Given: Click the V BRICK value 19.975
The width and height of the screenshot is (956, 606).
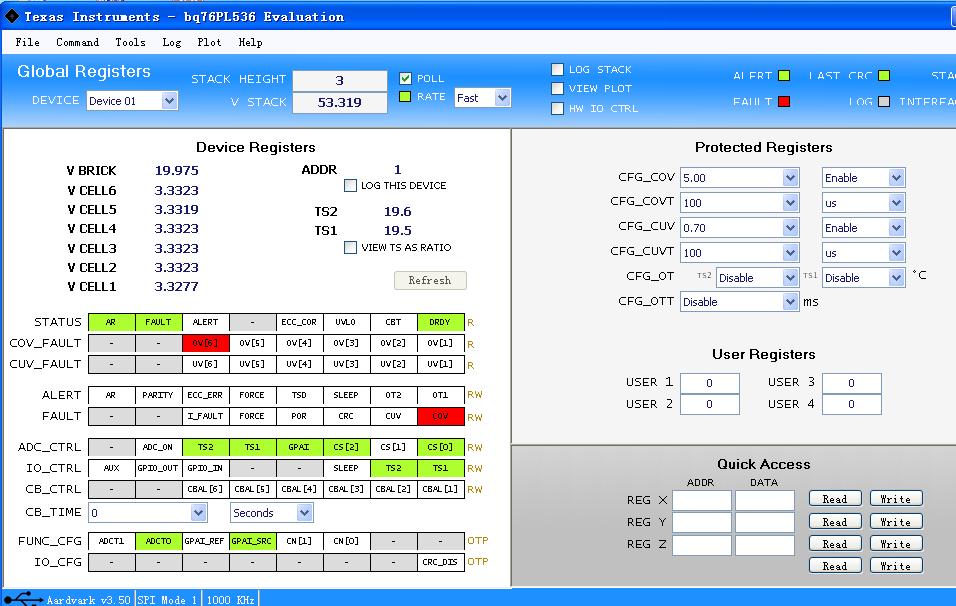Looking at the screenshot, I should click(x=176, y=171).
